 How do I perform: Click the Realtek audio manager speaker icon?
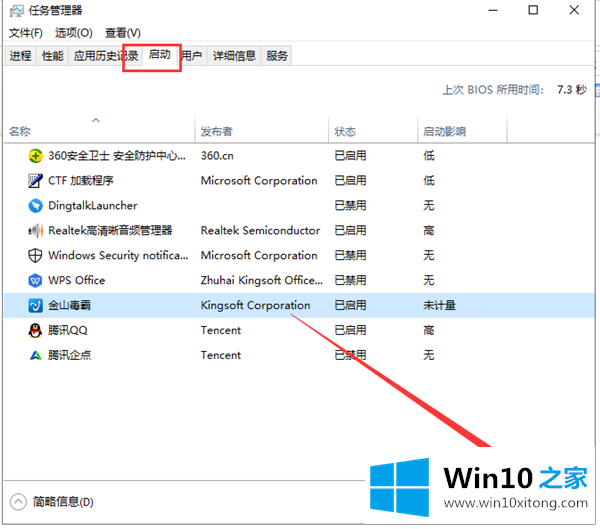(35, 230)
